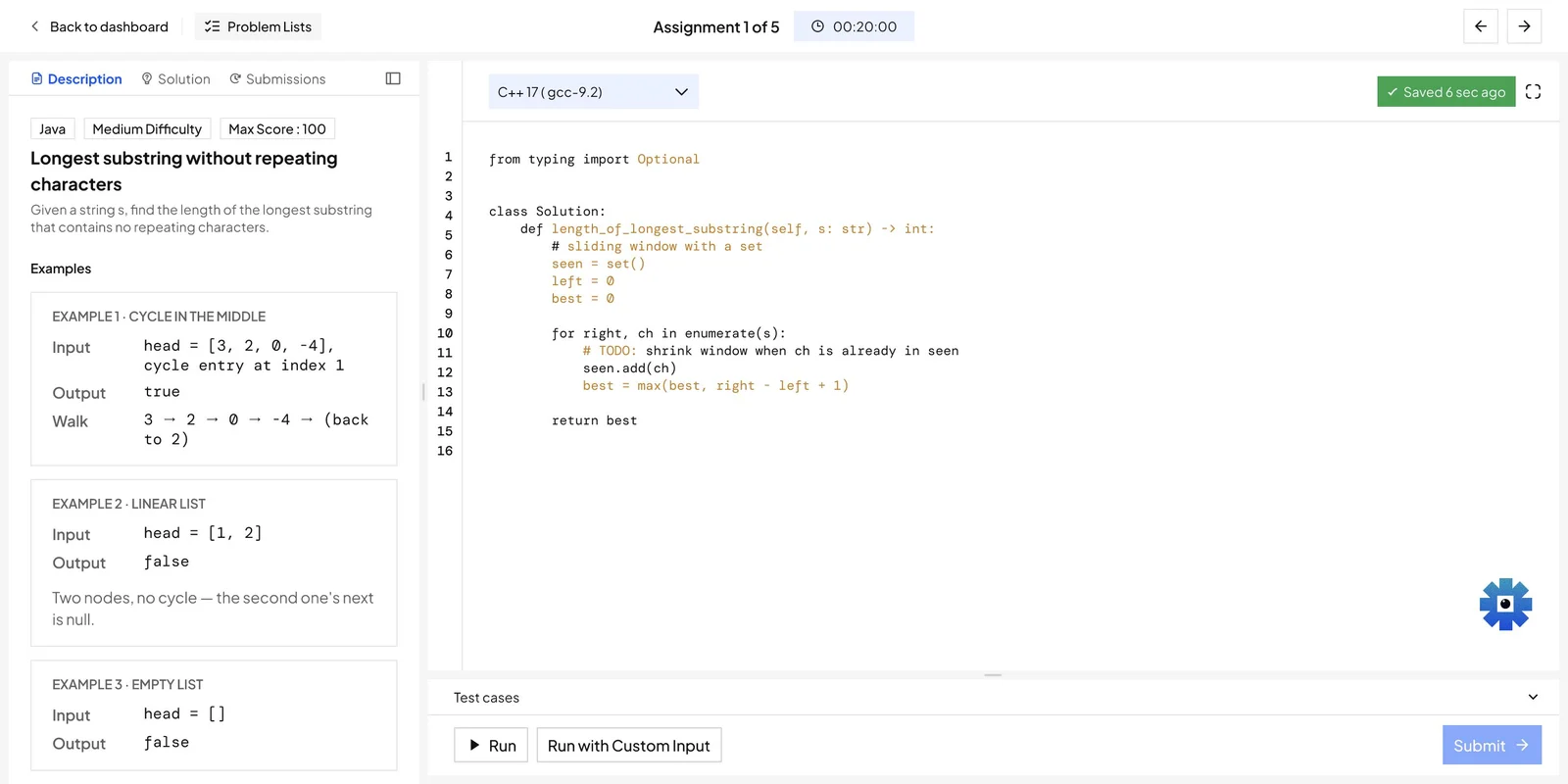Click the 00:20:00 timer text
The image size is (1568, 784).
864,26
